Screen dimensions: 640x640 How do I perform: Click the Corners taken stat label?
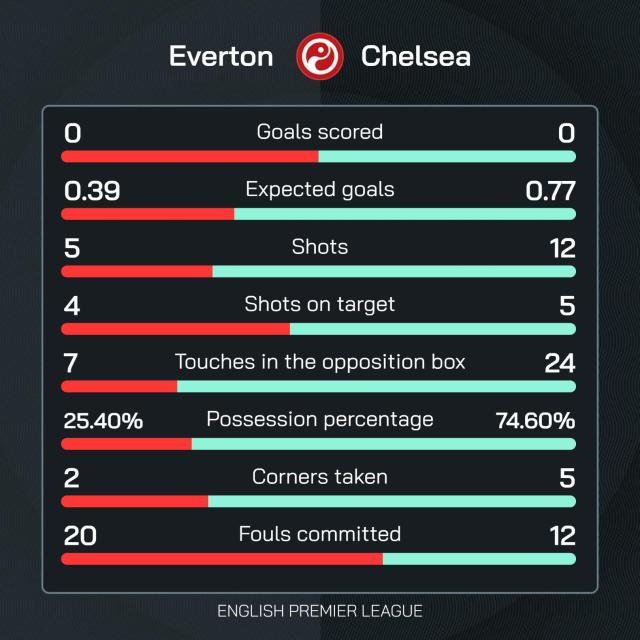point(320,477)
